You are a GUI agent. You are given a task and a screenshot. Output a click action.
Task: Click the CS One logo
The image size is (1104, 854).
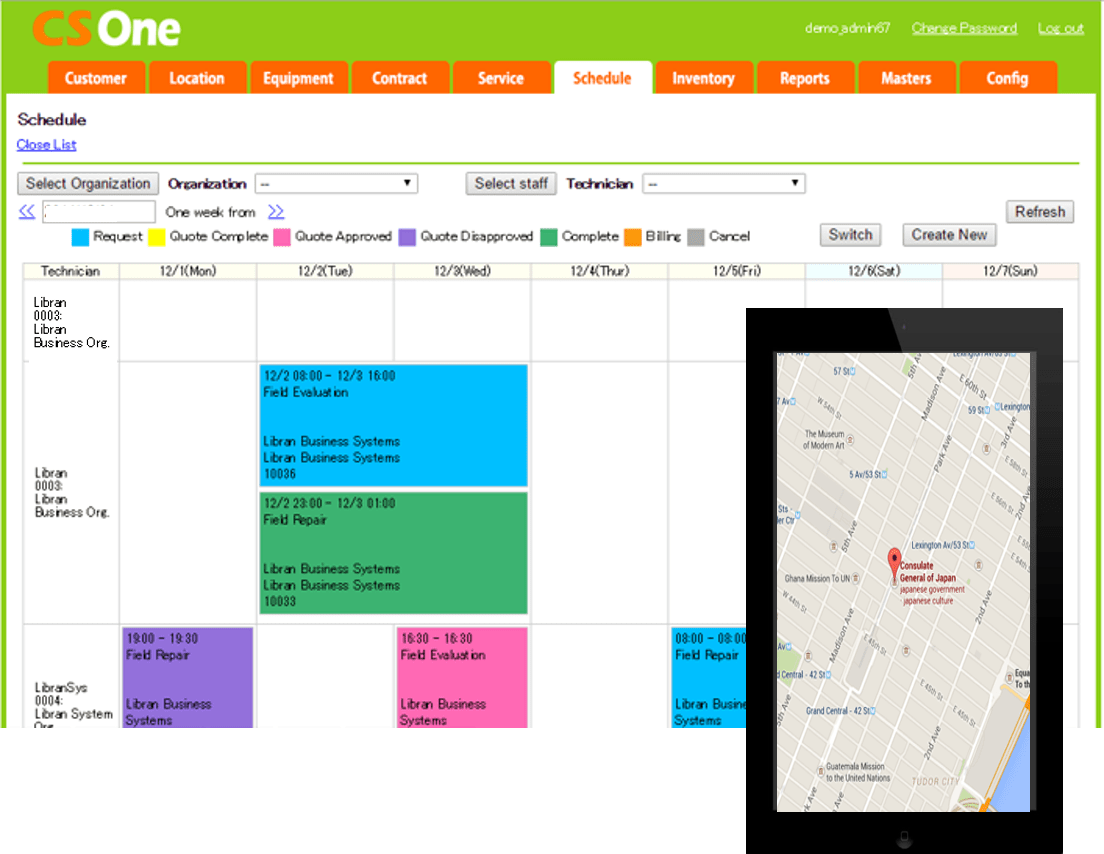coord(106,29)
